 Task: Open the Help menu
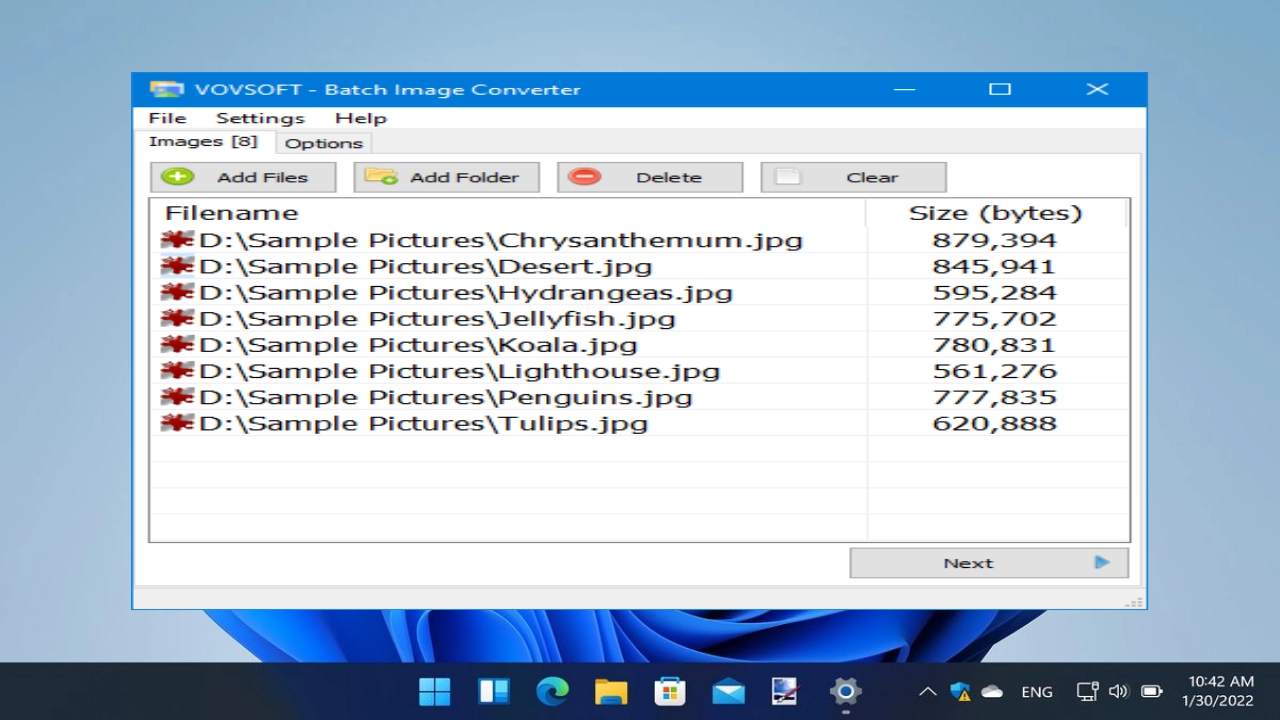point(360,118)
